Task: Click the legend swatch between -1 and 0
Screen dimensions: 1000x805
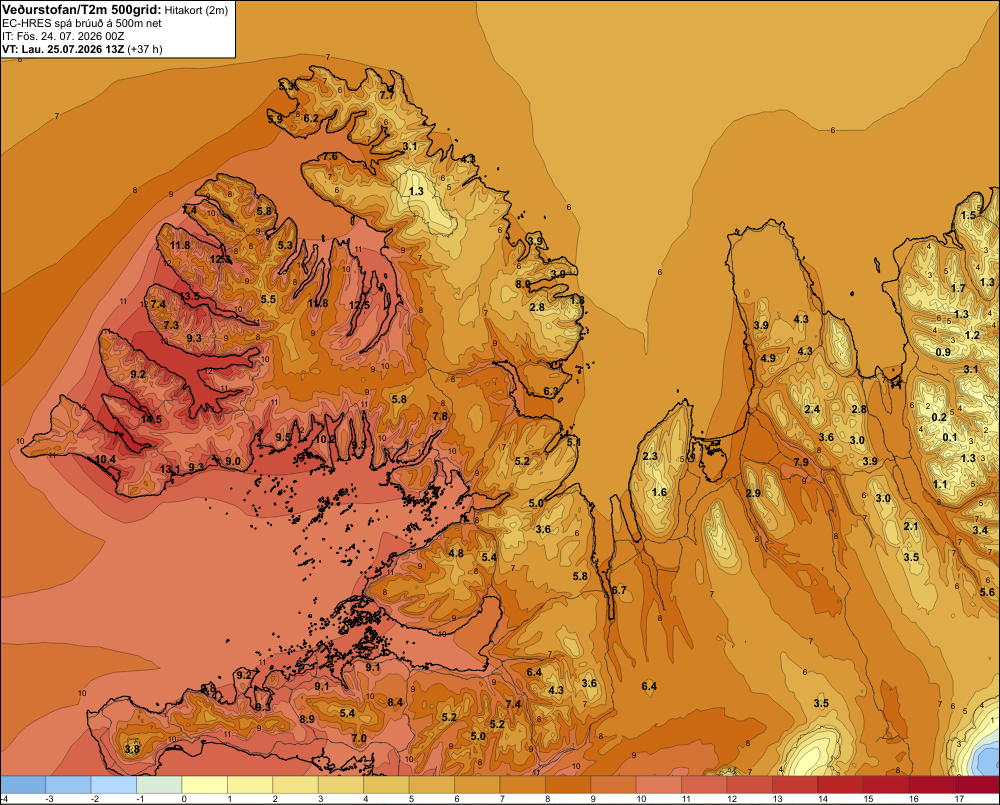Action: (x=159, y=784)
